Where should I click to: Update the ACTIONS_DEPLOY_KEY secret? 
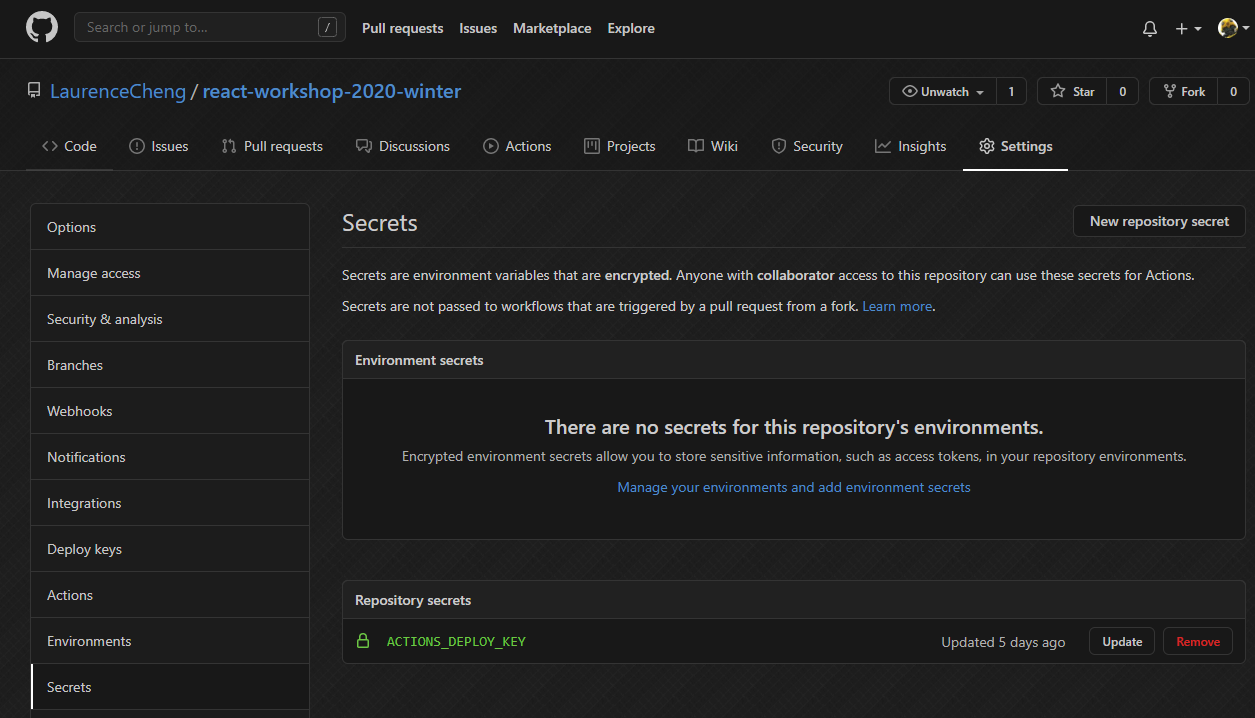1122,642
